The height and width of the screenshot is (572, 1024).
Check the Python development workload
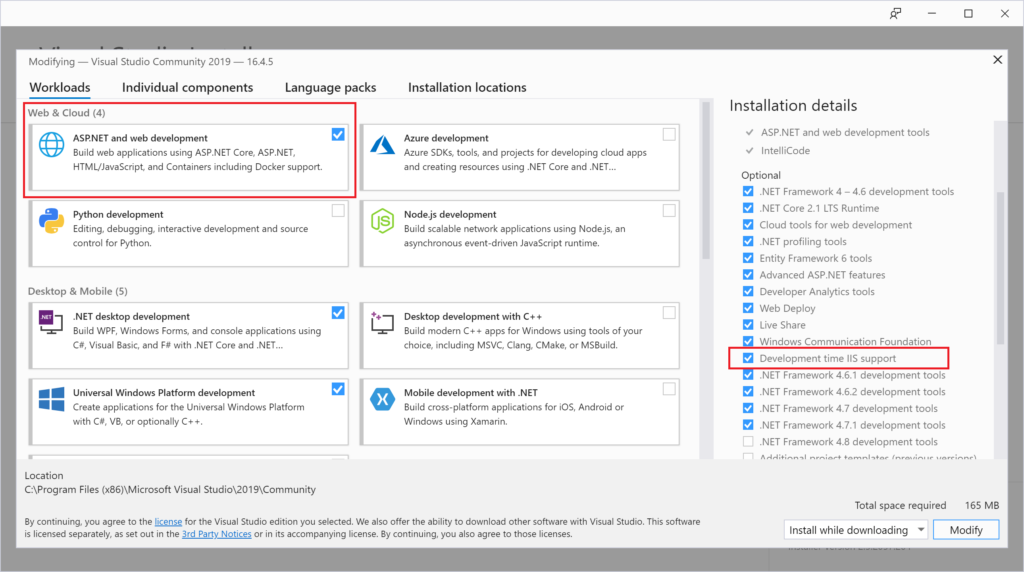coord(338,210)
